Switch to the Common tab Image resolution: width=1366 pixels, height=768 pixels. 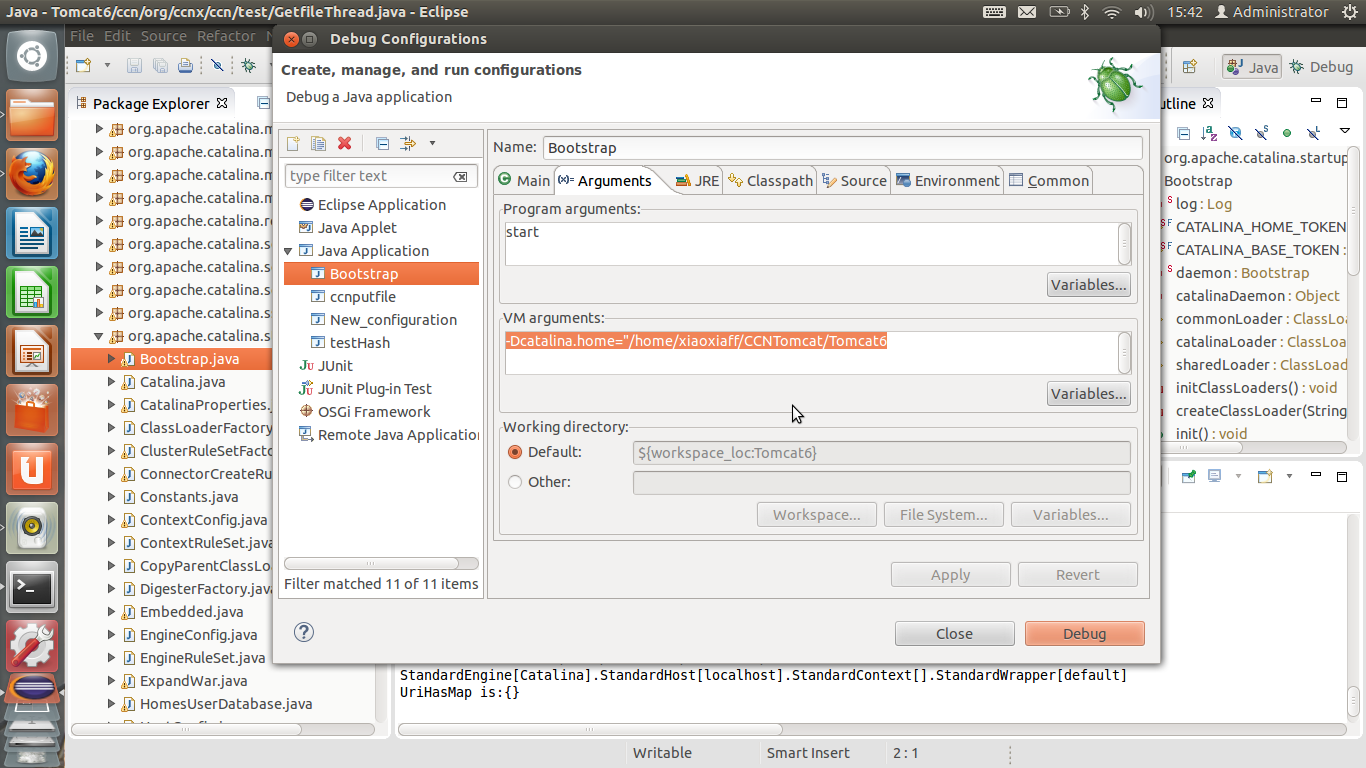tap(1048, 181)
